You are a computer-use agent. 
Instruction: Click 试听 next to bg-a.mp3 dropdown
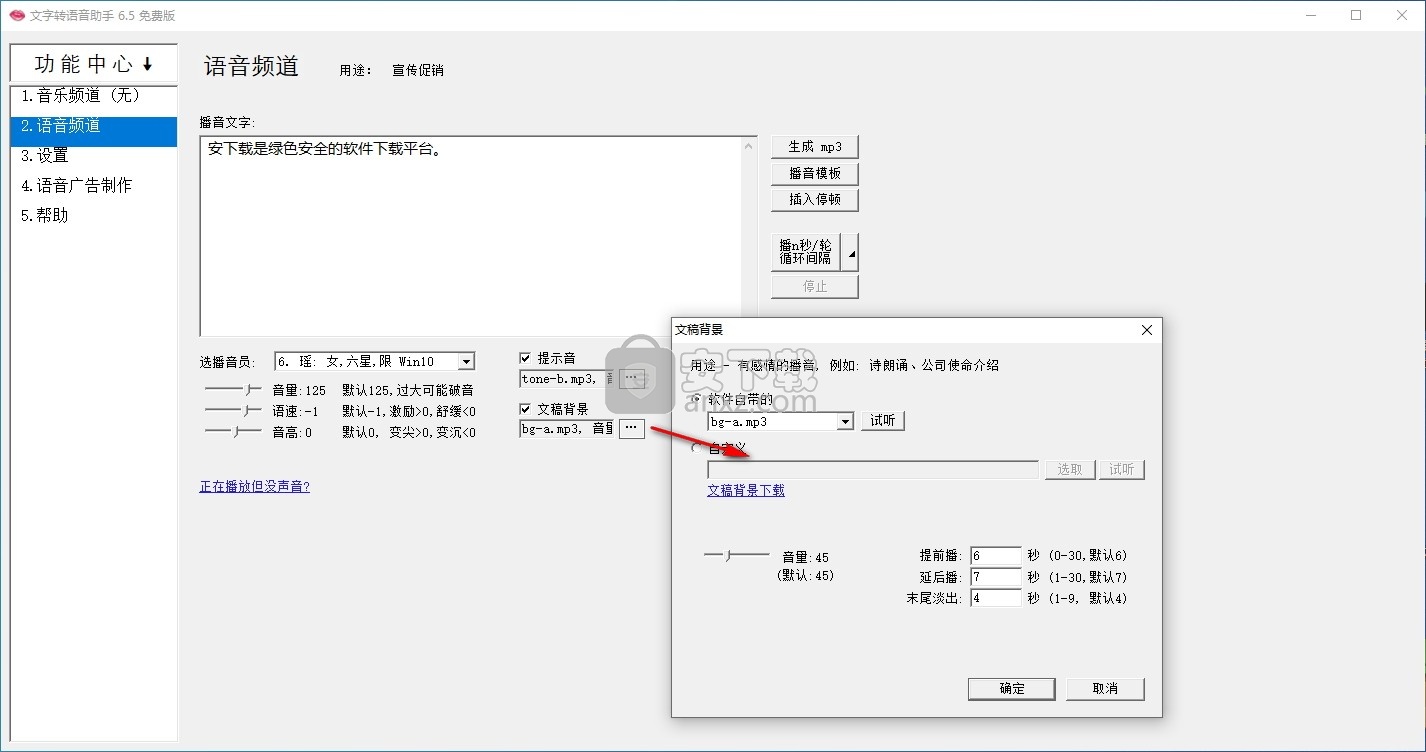tap(883, 421)
